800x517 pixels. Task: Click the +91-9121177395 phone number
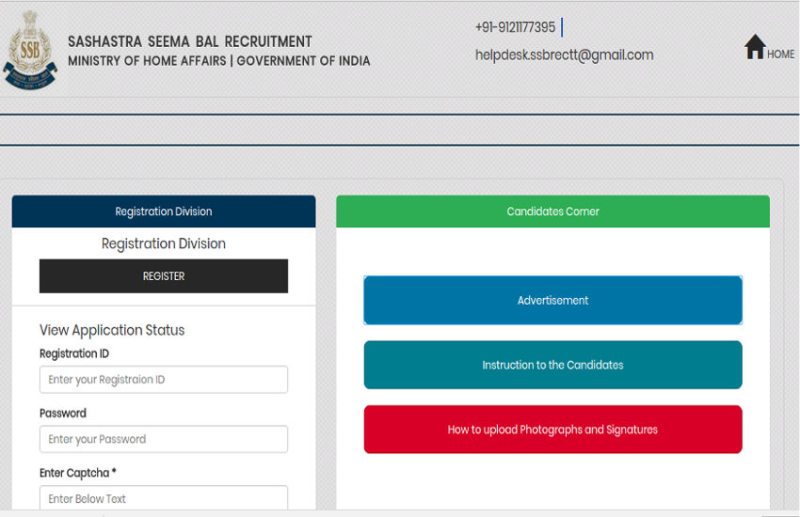pos(515,27)
